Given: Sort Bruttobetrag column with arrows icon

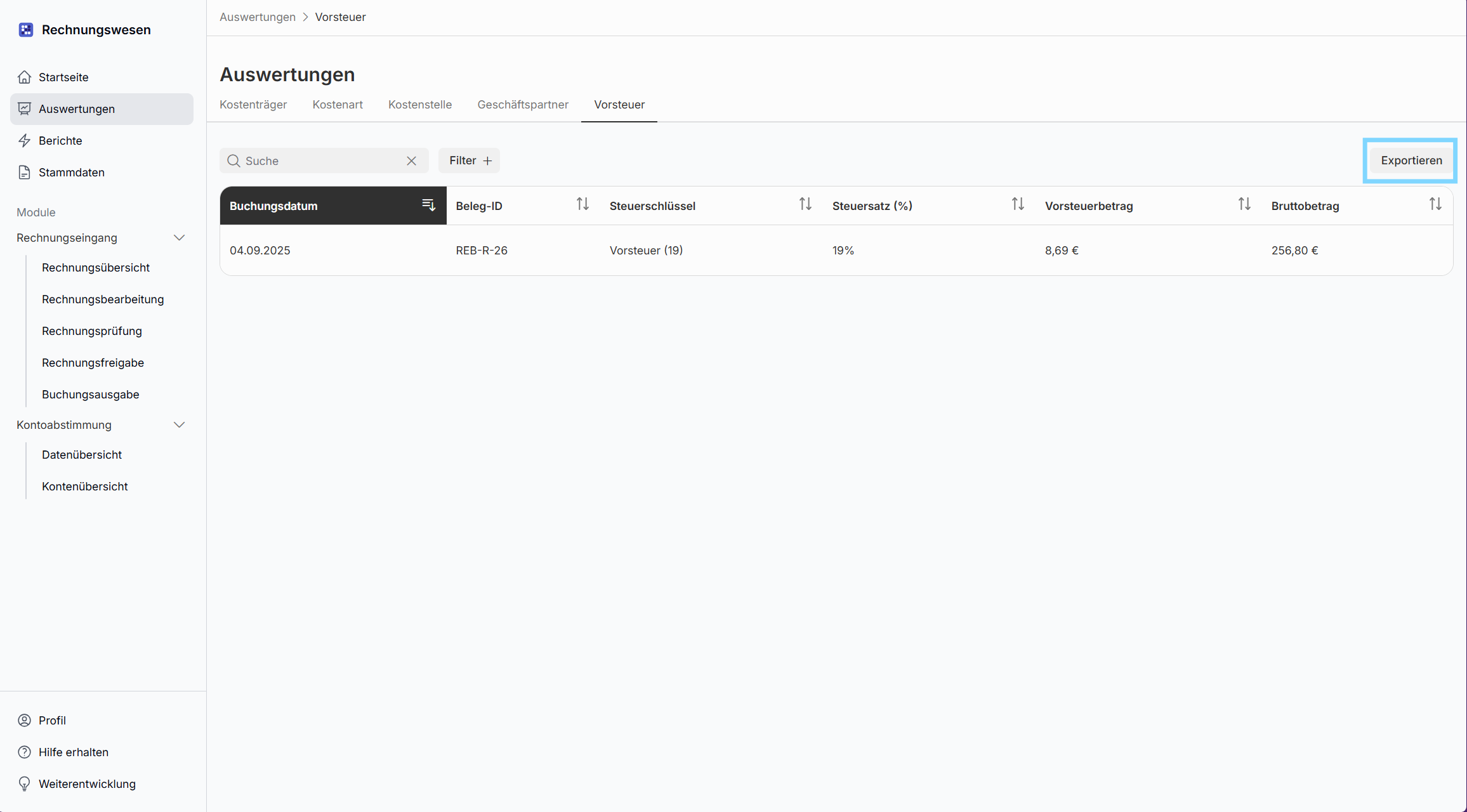Looking at the screenshot, I should 1435,204.
